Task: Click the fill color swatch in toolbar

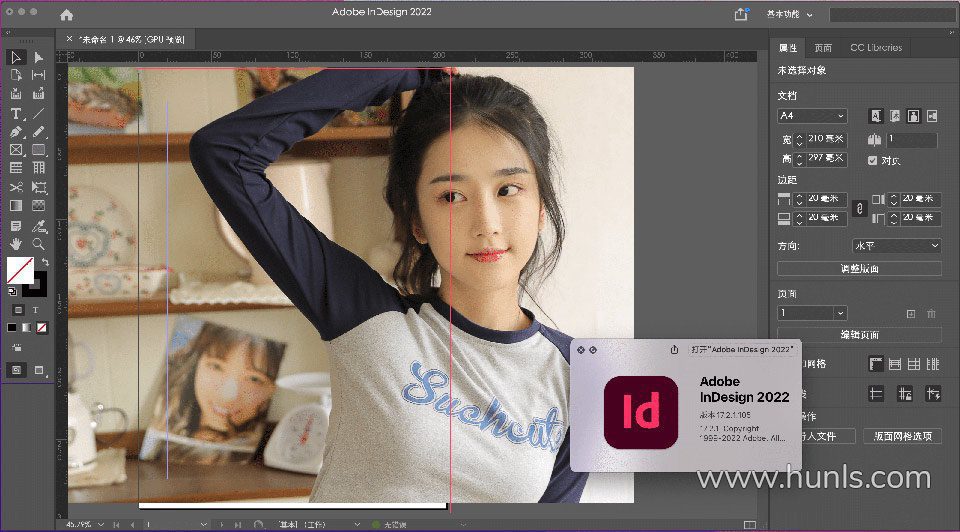Action: pos(18,270)
